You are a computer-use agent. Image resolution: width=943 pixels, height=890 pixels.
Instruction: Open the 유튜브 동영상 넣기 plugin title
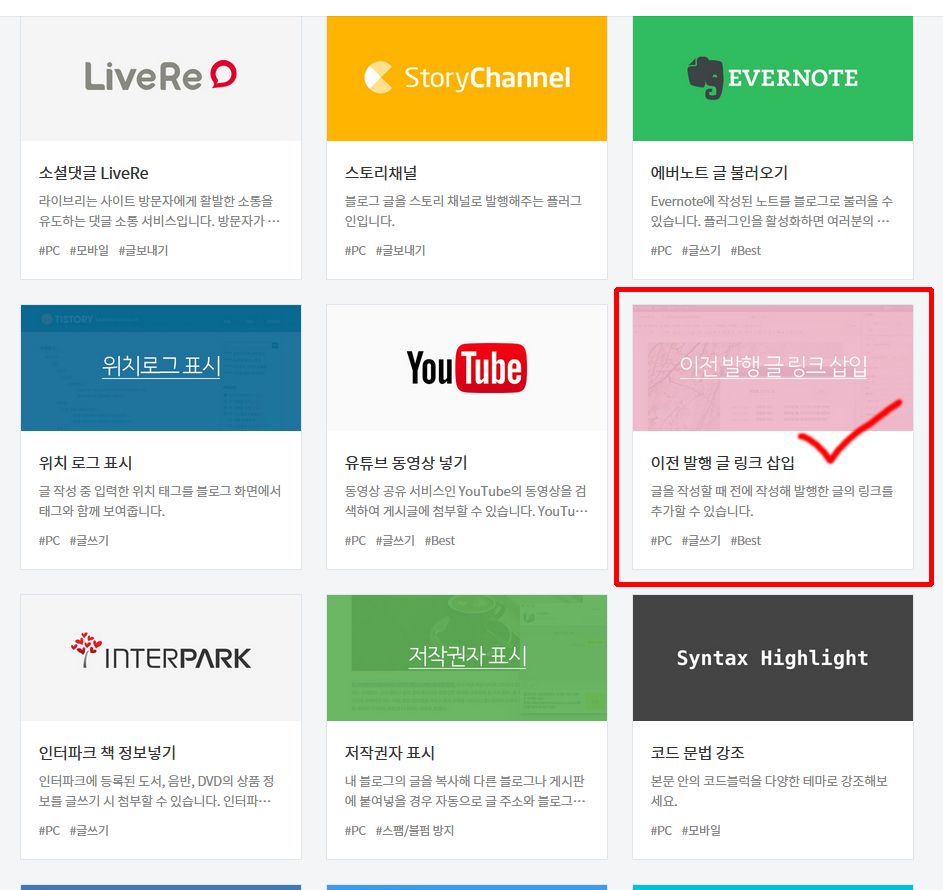pos(406,462)
